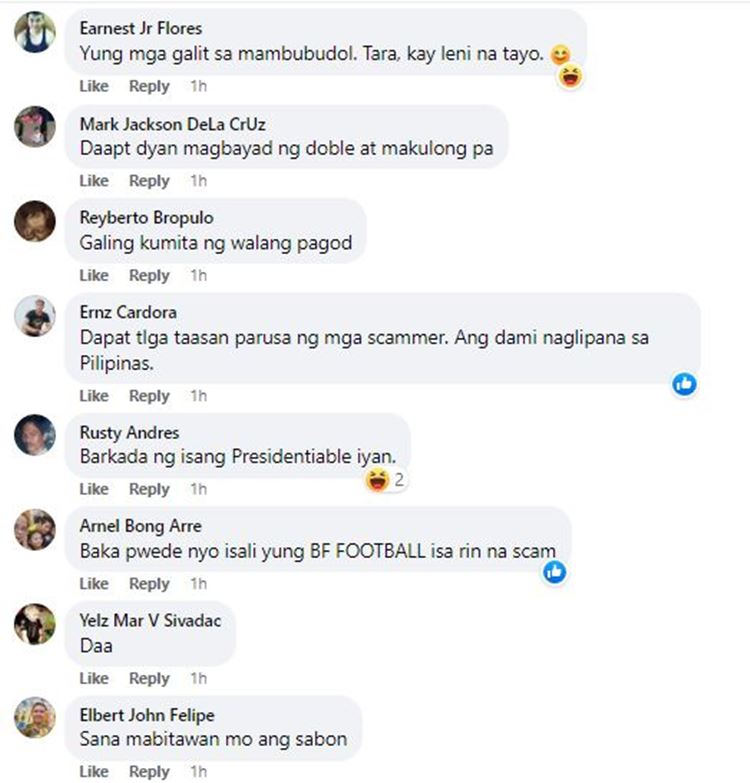This screenshot has height=783, width=750.
Task: Reply to Rusty Andres' comment
Action: tap(149, 489)
